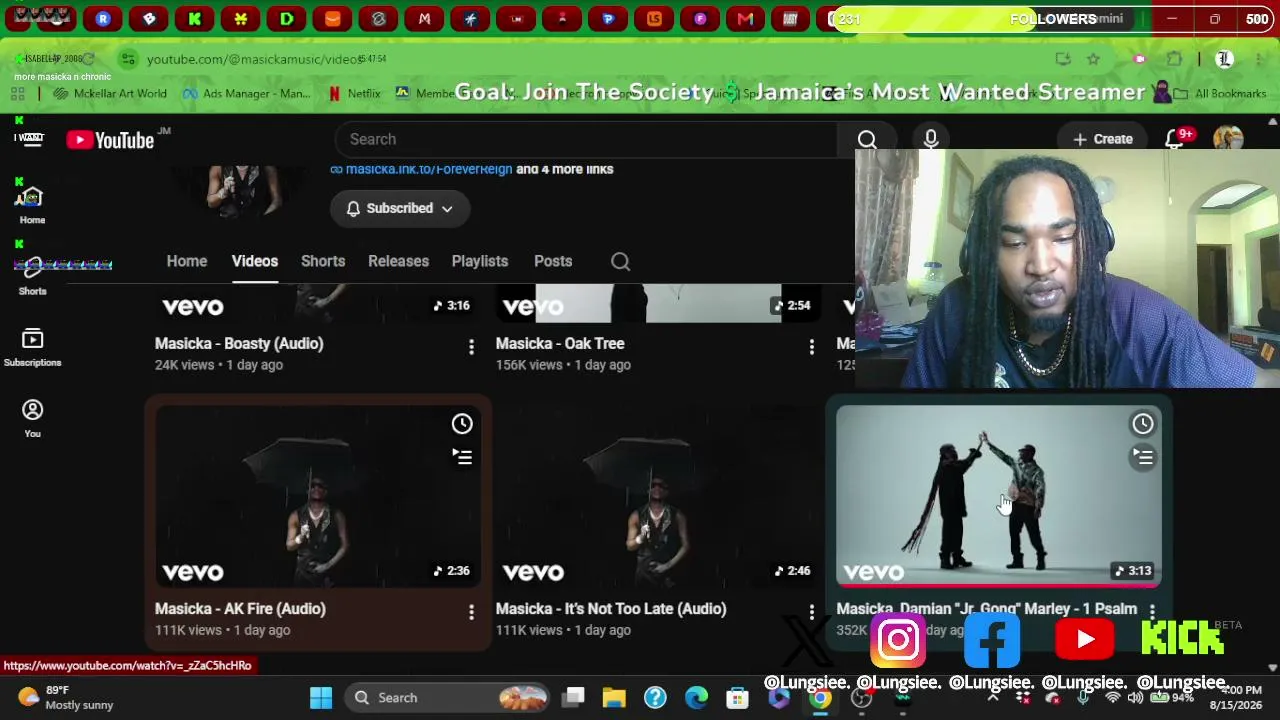Image resolution: width=1280 pixels, height=720 pixels.
Task: Open the Masicka - Boasty (Audio) title
Action: (239, 343)
